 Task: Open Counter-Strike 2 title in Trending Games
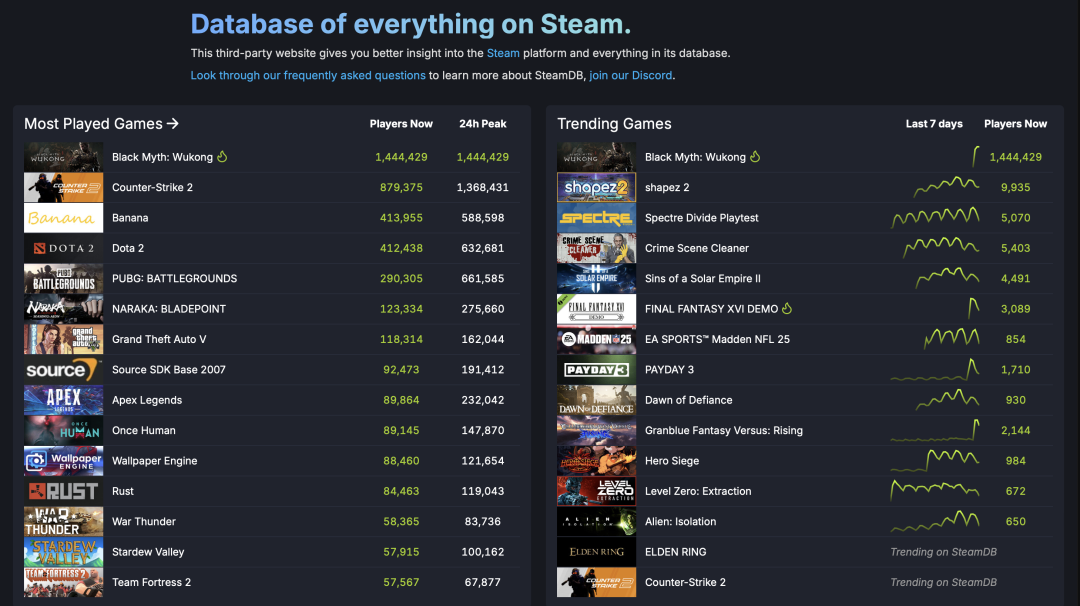(685, 582)
